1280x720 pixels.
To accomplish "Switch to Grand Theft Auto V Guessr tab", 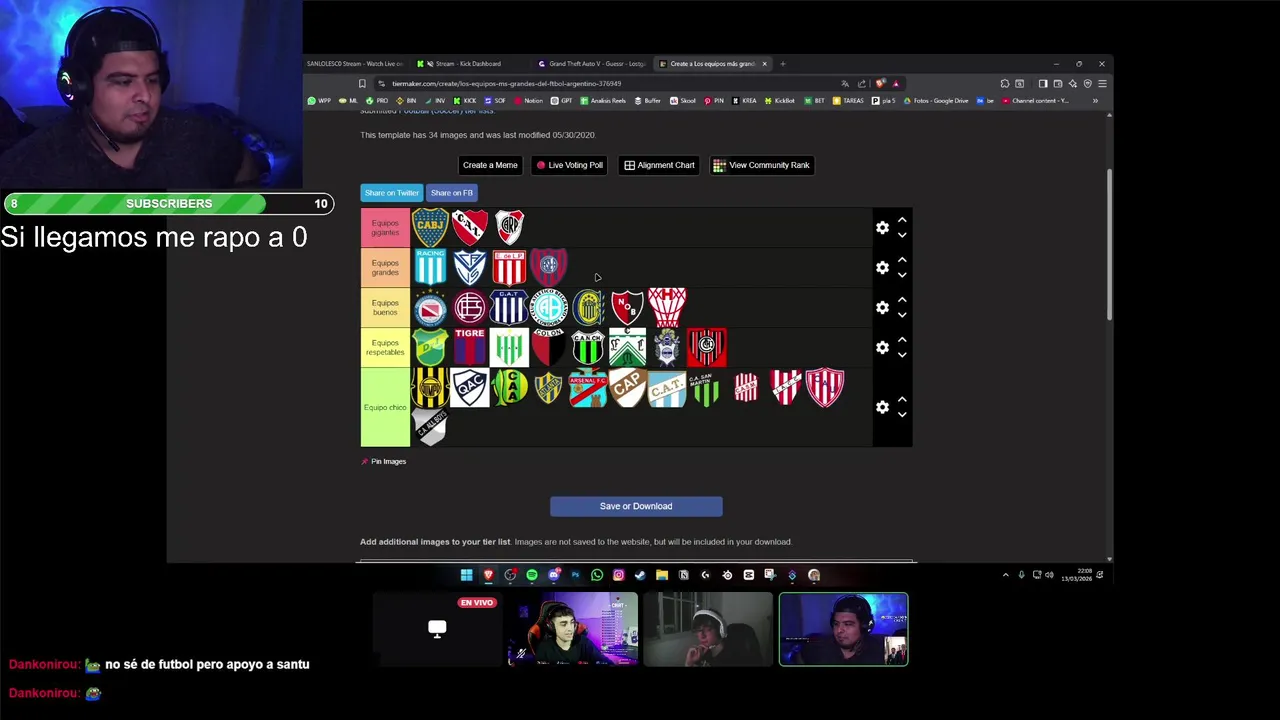I will 593,64.
